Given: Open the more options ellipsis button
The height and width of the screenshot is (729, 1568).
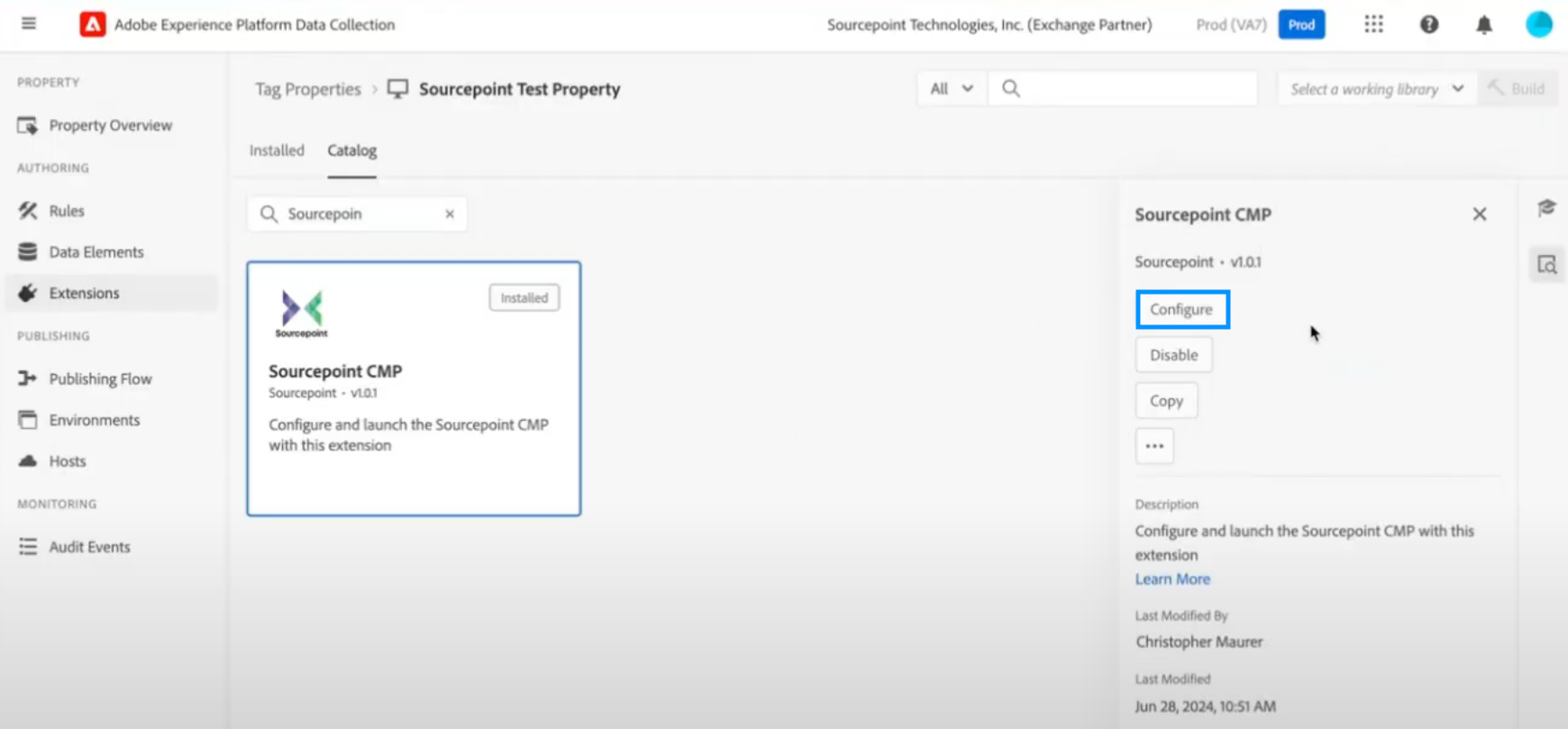Looking at the screenshot, I should 1154,446.
